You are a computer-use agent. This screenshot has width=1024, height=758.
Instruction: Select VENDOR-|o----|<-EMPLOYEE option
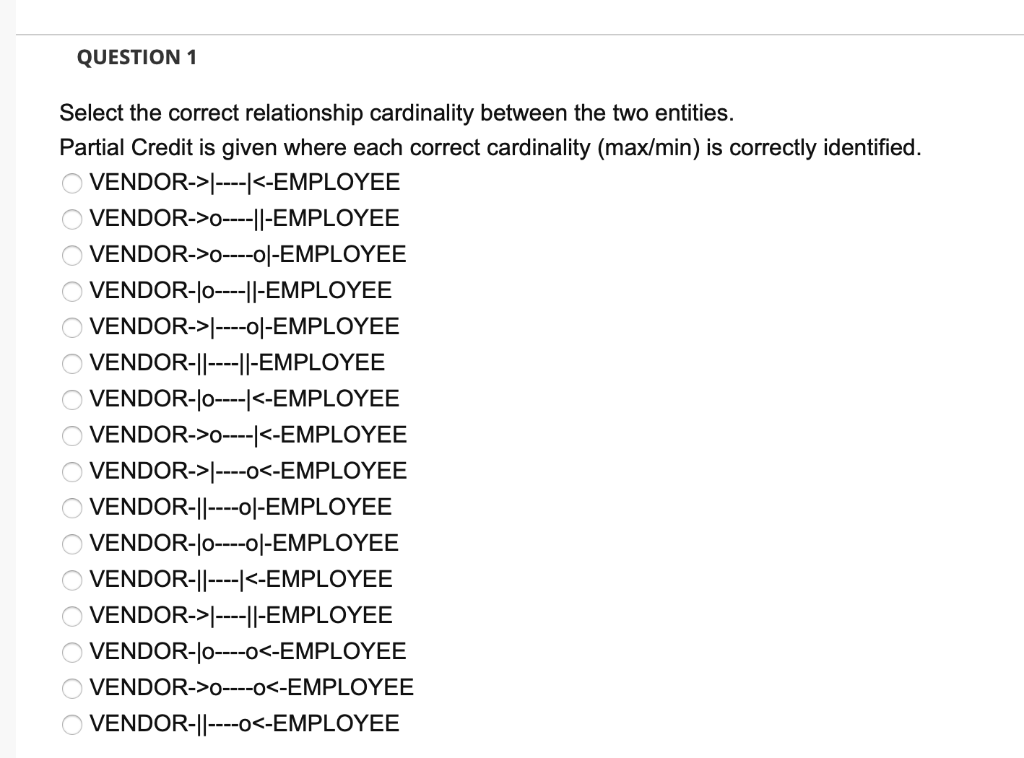(71, 400)
